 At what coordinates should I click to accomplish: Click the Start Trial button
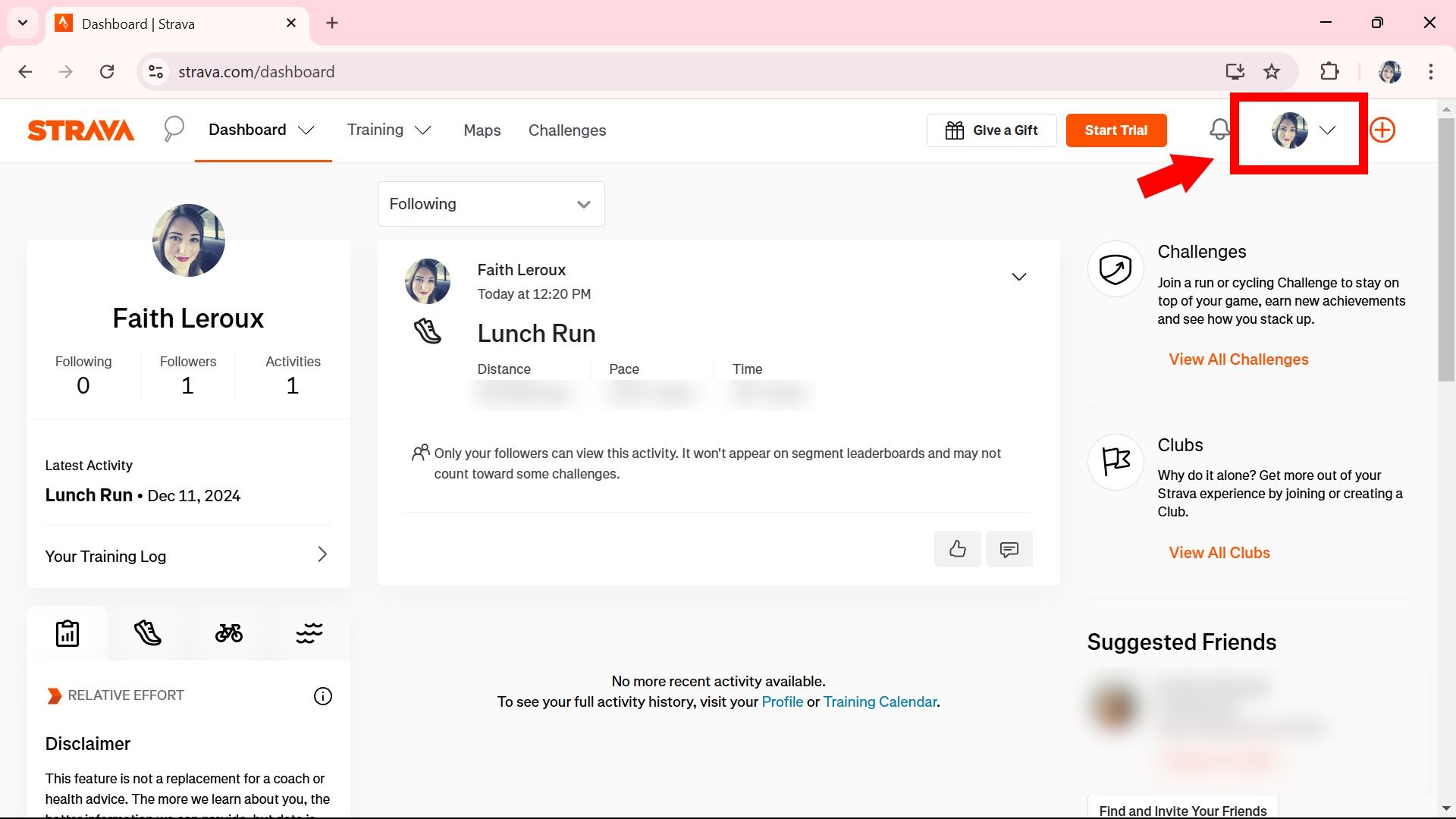coord(1116,130)
